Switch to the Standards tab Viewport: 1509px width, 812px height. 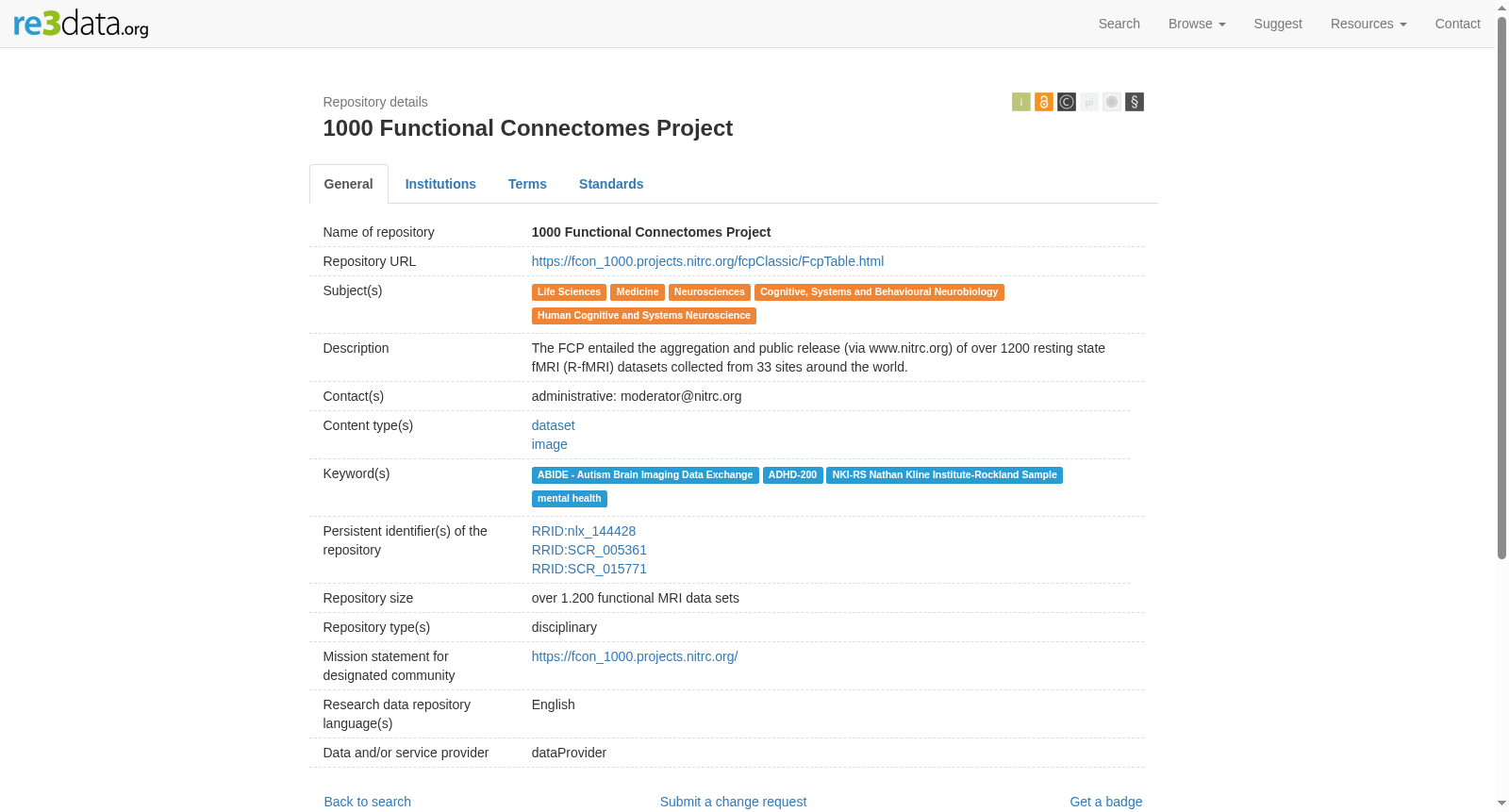coord(611,184)
